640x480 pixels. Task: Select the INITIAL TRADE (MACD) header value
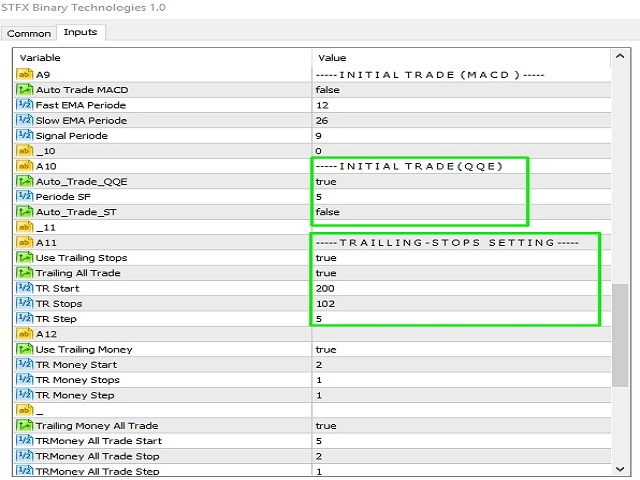click(x=430, y=75)
